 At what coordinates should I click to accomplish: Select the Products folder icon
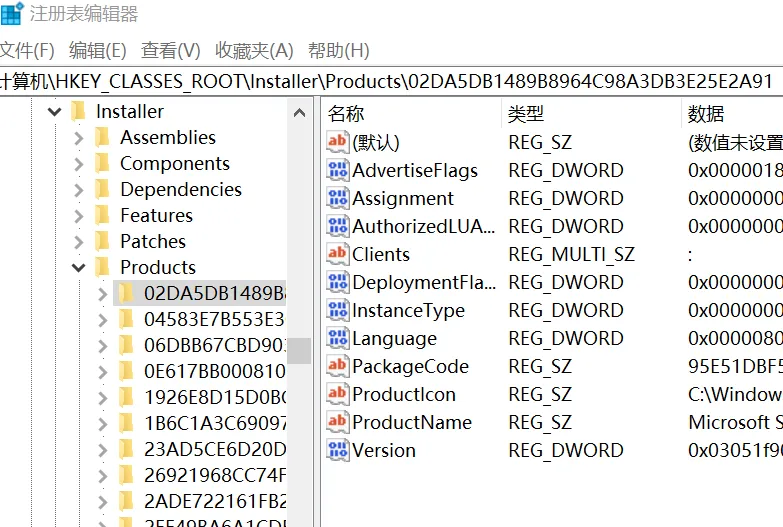point(102,267)
